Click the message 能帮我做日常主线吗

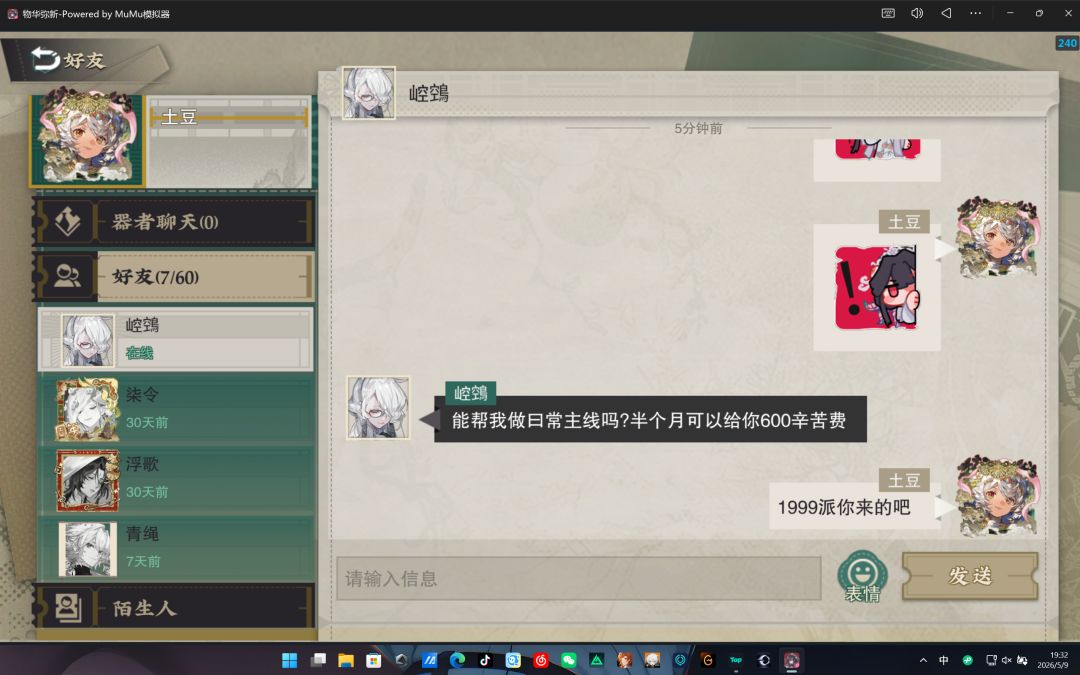[650, 419]
